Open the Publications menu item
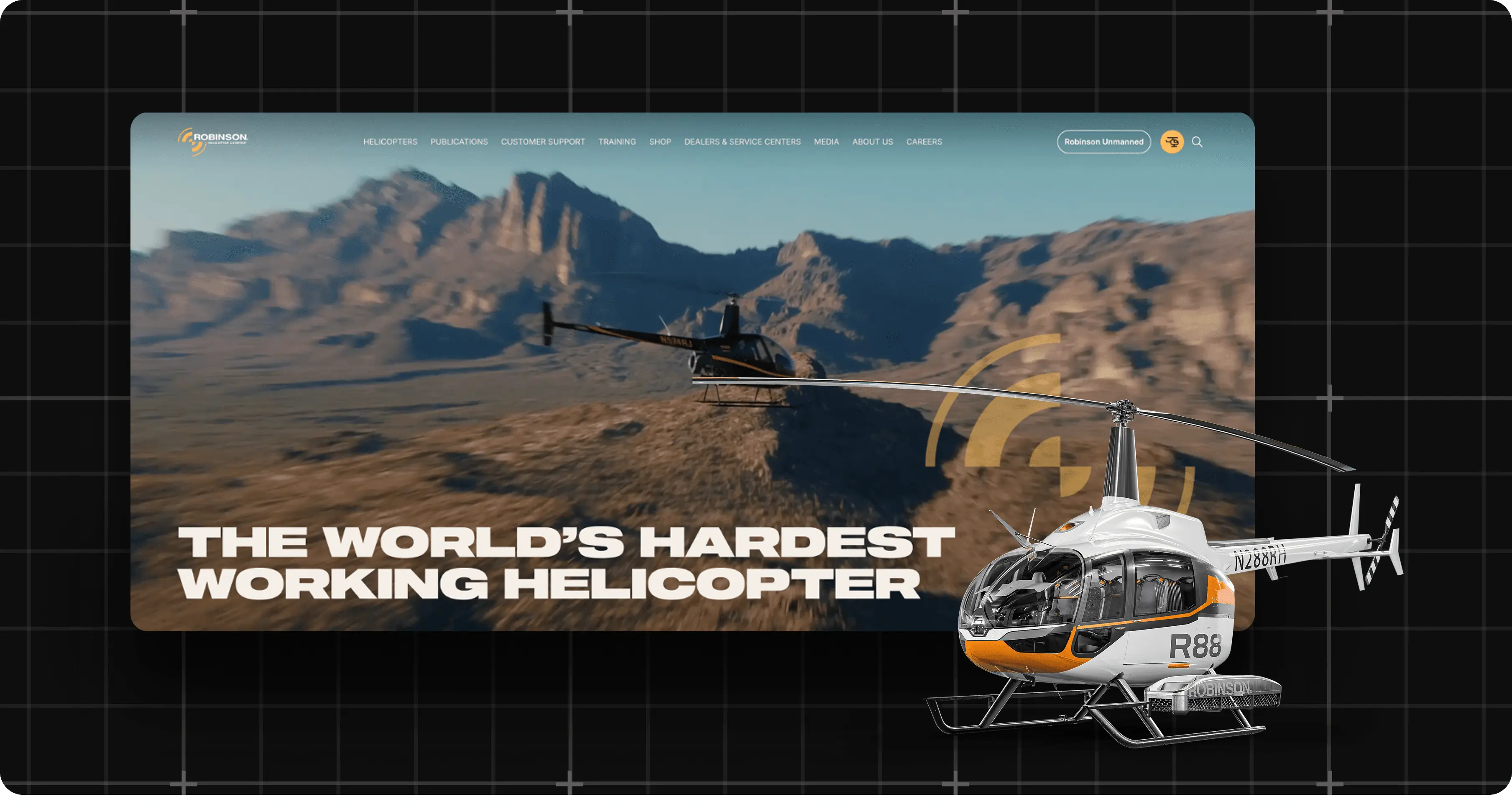The height and width of the screenshot is (807, 1512). (x=459, y=141)
